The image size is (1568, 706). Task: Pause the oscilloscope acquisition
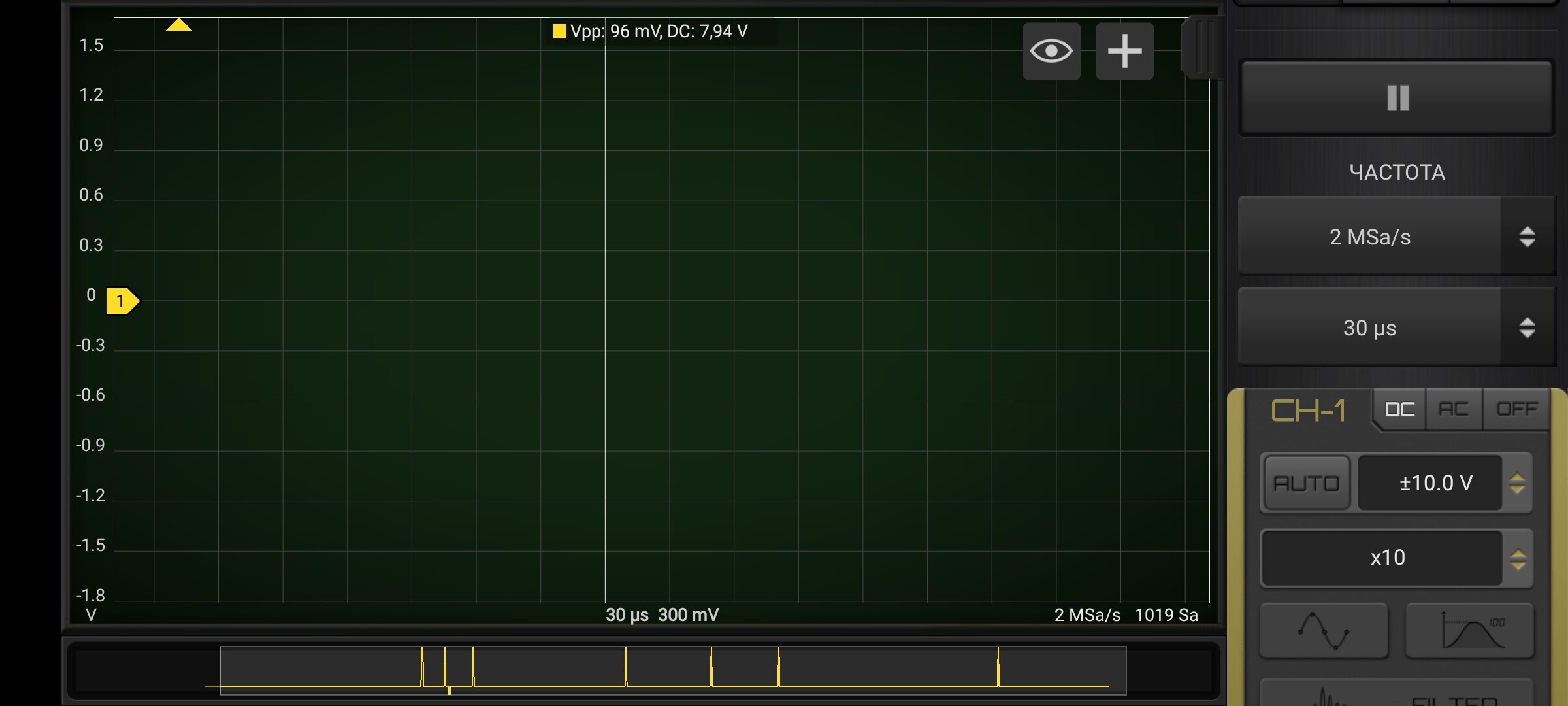coord(1397,98)
